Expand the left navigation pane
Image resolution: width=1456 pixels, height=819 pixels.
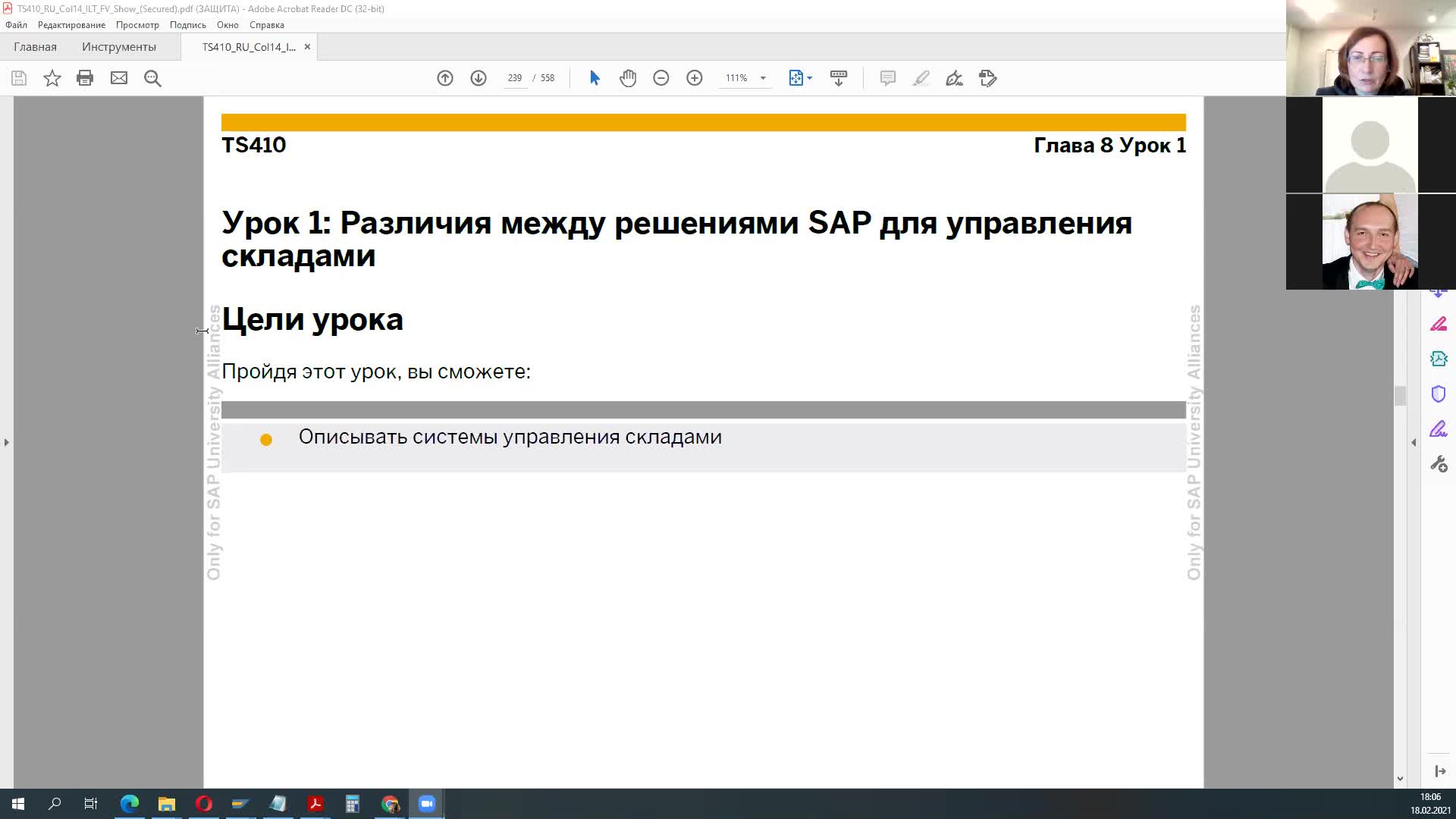point(6,442)
